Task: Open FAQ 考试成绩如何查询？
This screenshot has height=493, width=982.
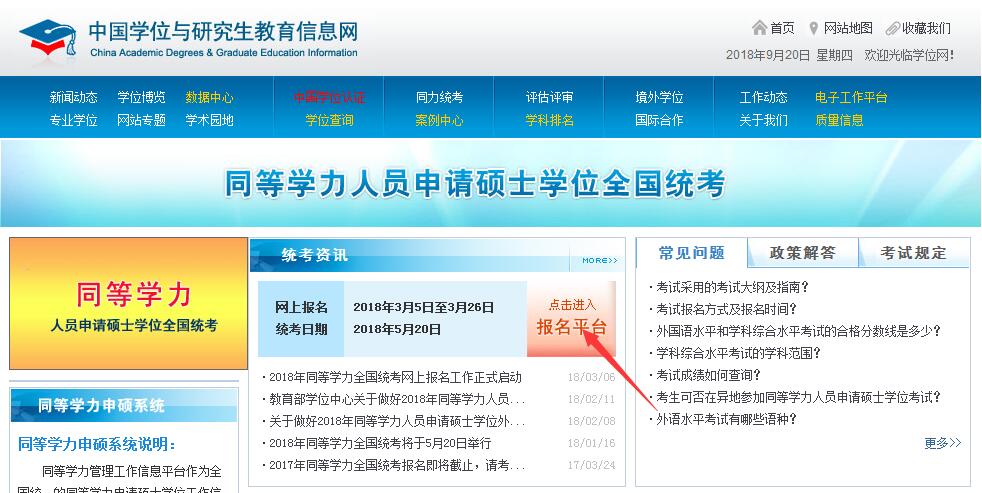Action: (x=707, y=375)
